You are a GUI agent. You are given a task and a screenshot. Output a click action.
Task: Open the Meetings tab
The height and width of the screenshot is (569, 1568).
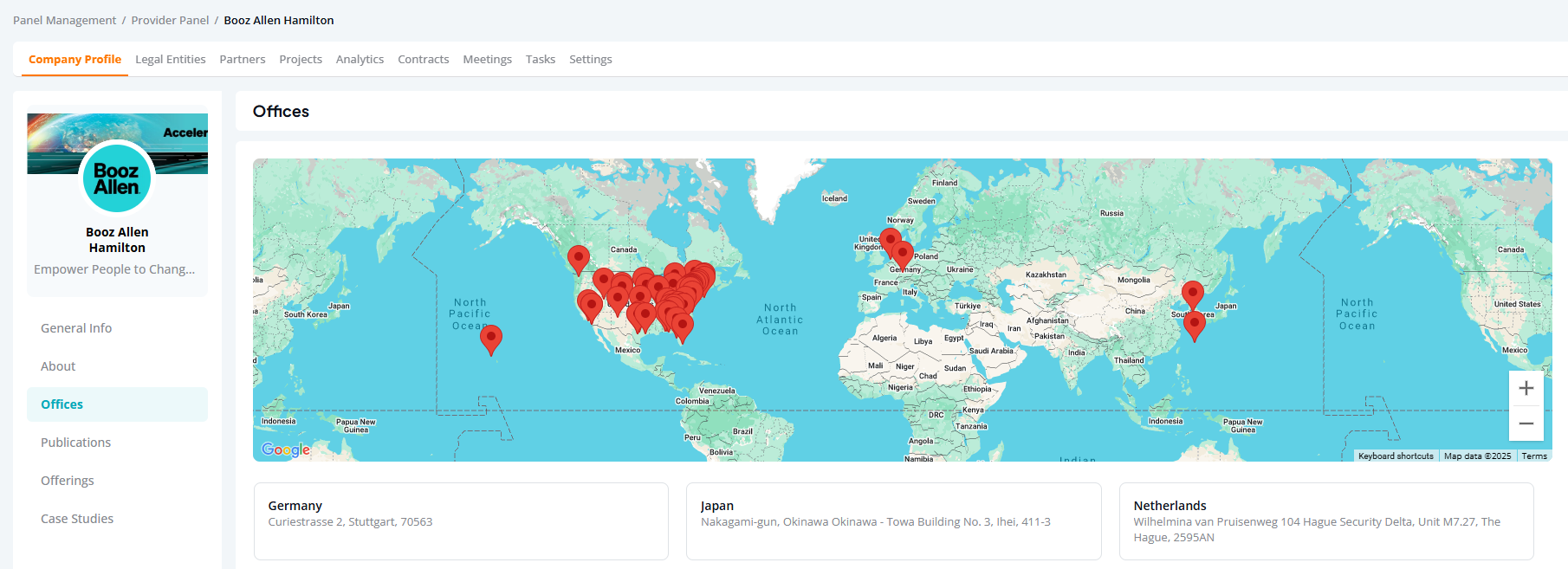487,59
